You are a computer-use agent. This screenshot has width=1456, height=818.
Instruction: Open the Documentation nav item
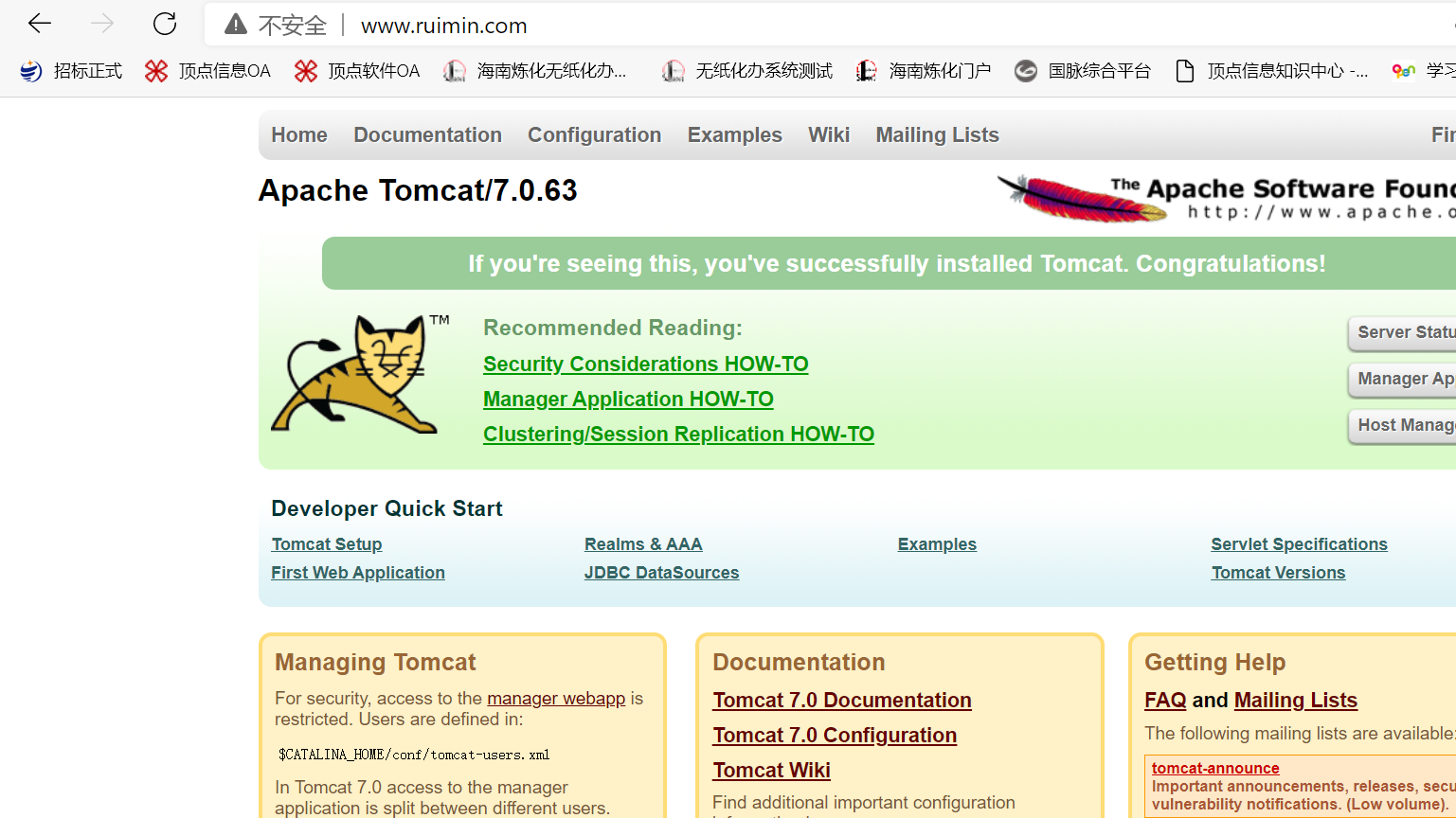pyautogui.click(x=428, y=135)
